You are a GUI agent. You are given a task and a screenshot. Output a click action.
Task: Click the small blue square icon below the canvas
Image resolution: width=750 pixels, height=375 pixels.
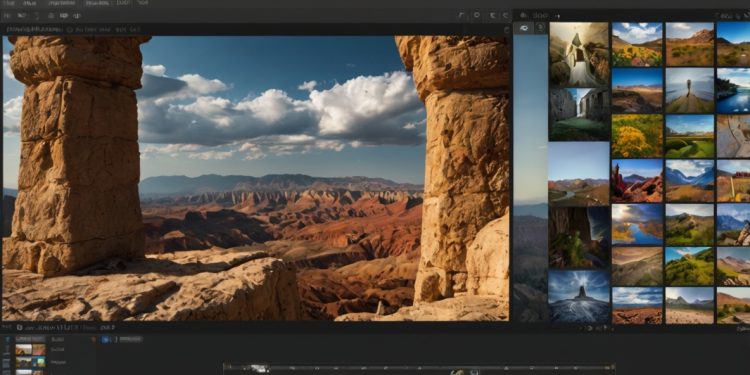[106, 339]
